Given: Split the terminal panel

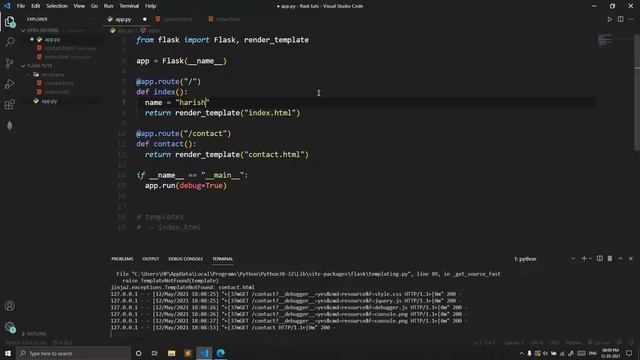Looking at the screenshot, I should 600,259.
